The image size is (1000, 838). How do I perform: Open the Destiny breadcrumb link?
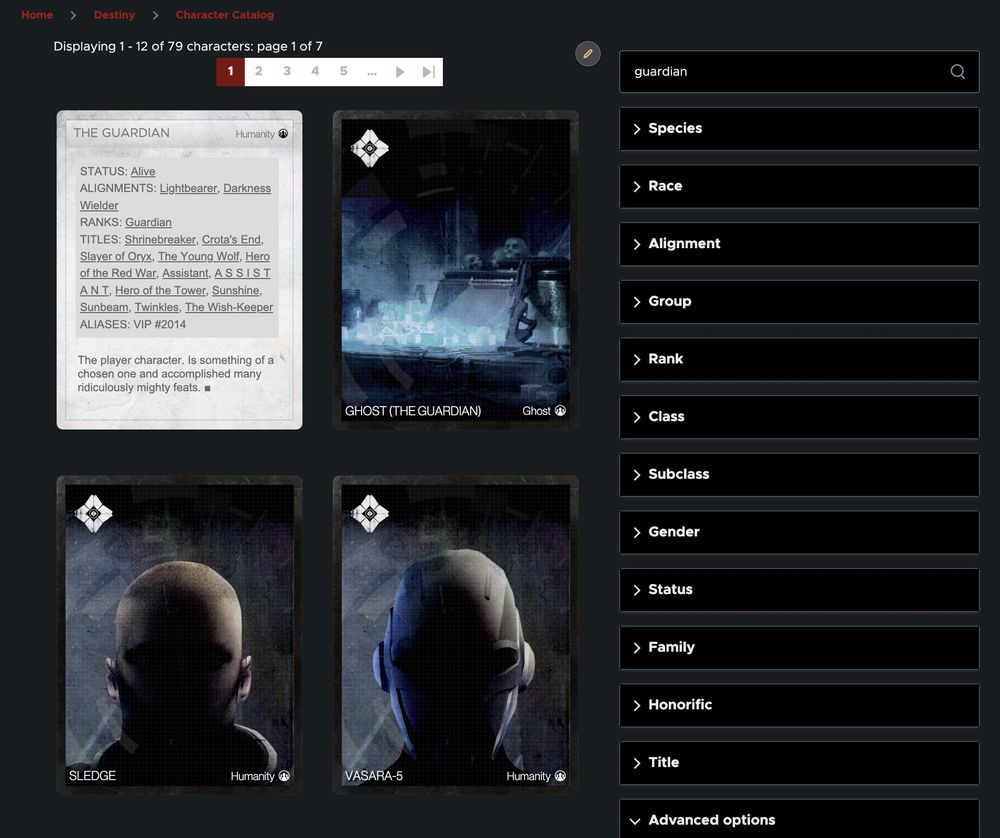(x=114, y=15)
